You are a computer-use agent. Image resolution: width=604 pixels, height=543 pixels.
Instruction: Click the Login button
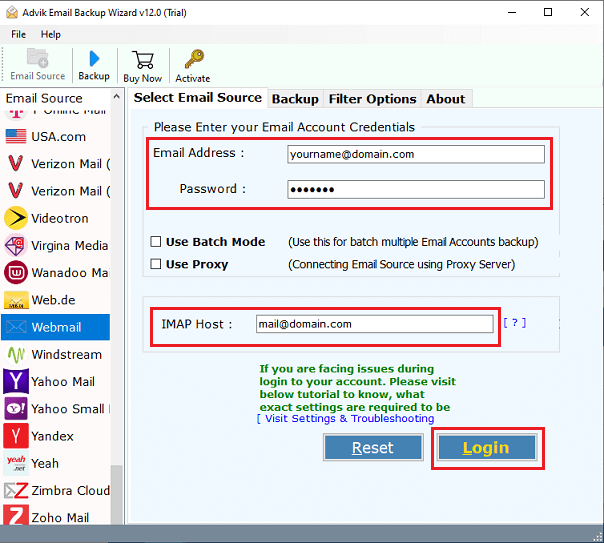(486, 447)
